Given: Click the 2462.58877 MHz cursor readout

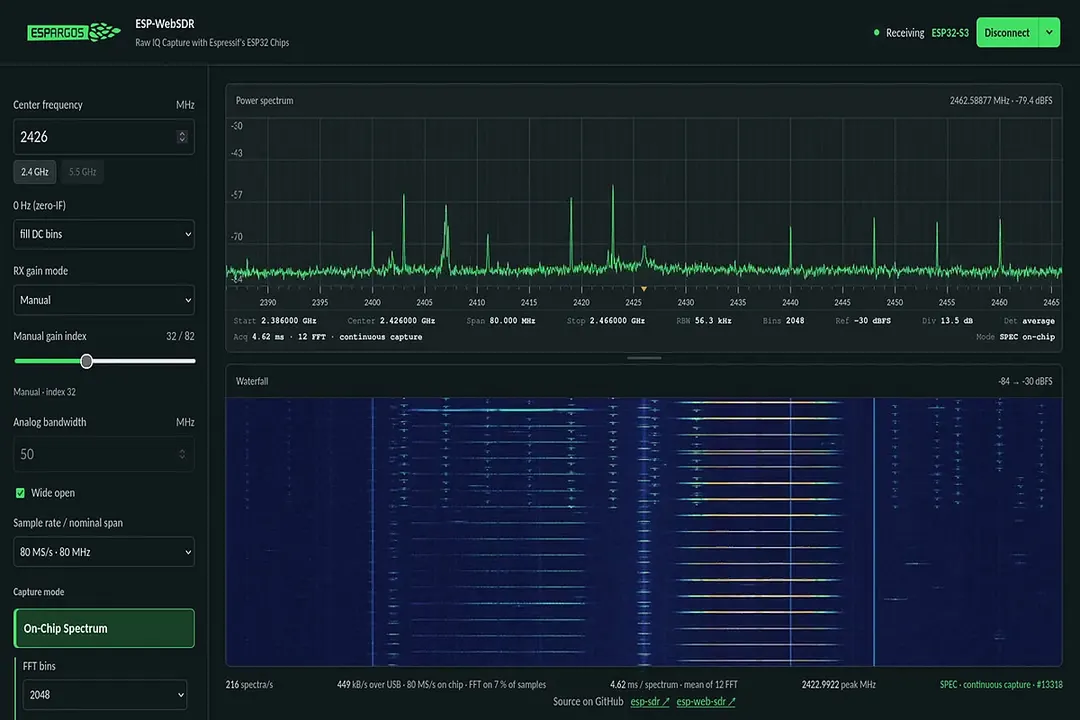Looking at the screenshot, I should pos(1001,101).
